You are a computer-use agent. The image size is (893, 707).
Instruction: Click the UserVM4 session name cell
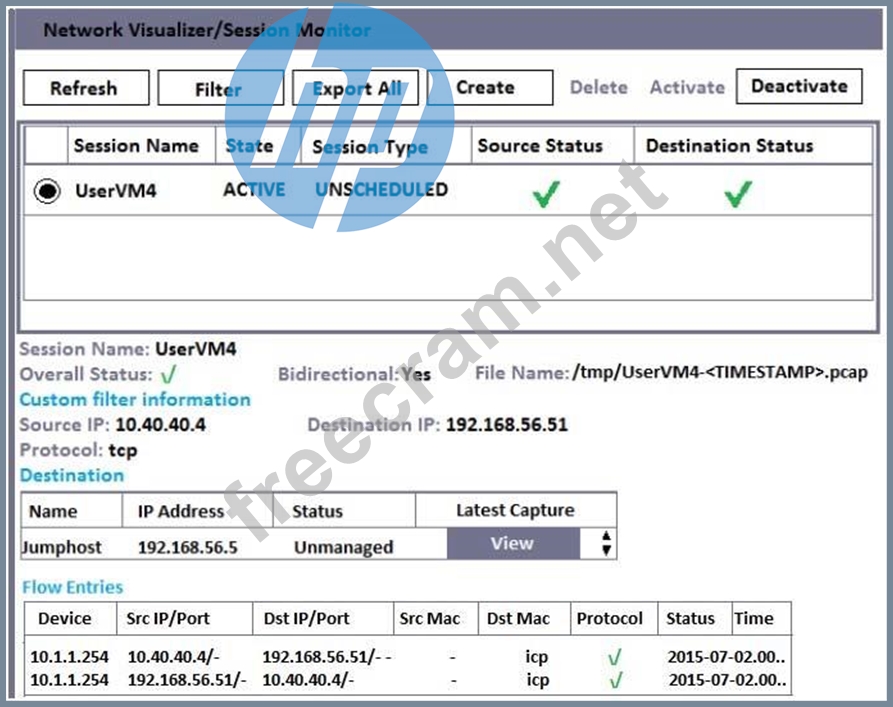coord(116,190)
